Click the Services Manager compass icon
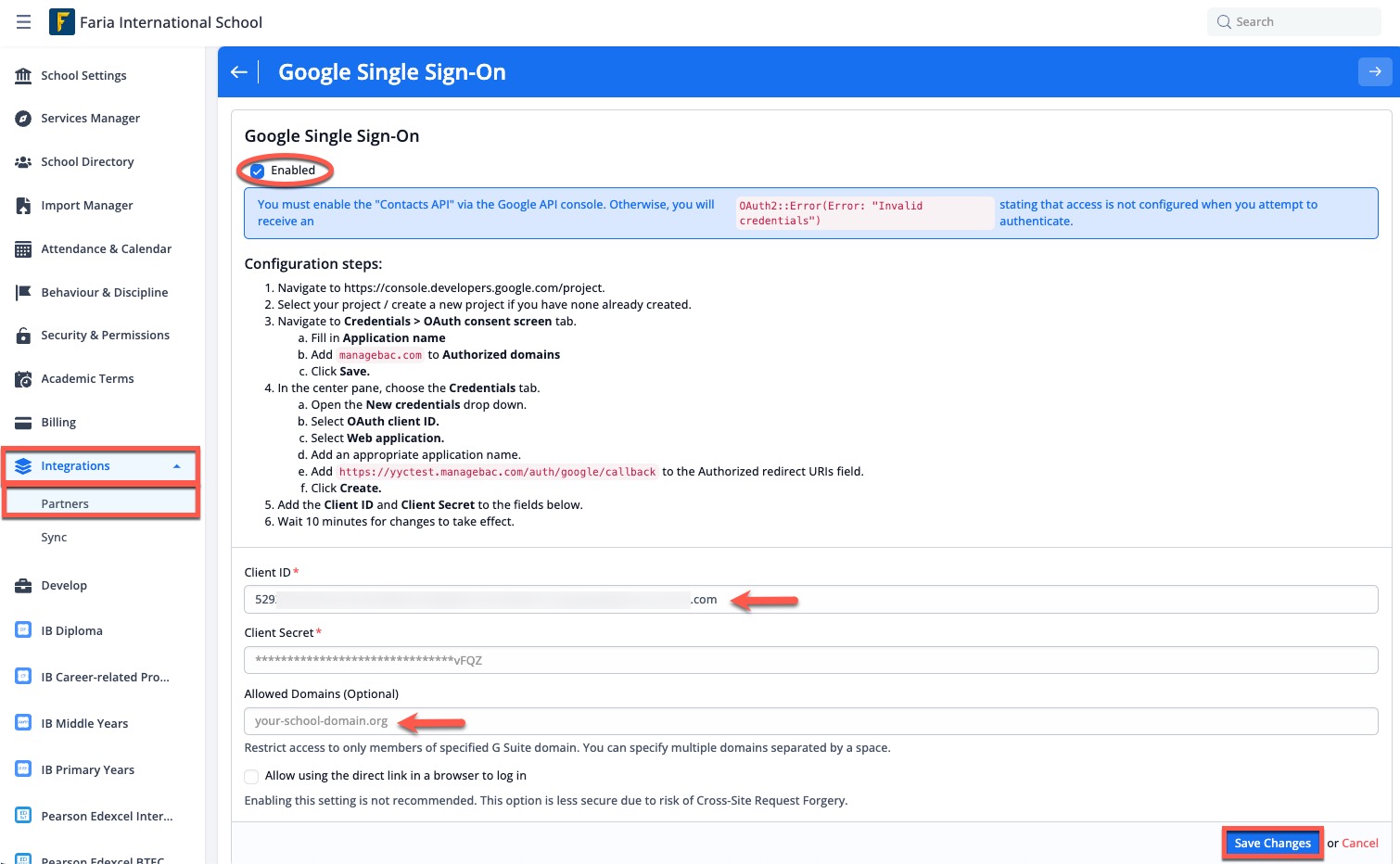 coord(23,119)
